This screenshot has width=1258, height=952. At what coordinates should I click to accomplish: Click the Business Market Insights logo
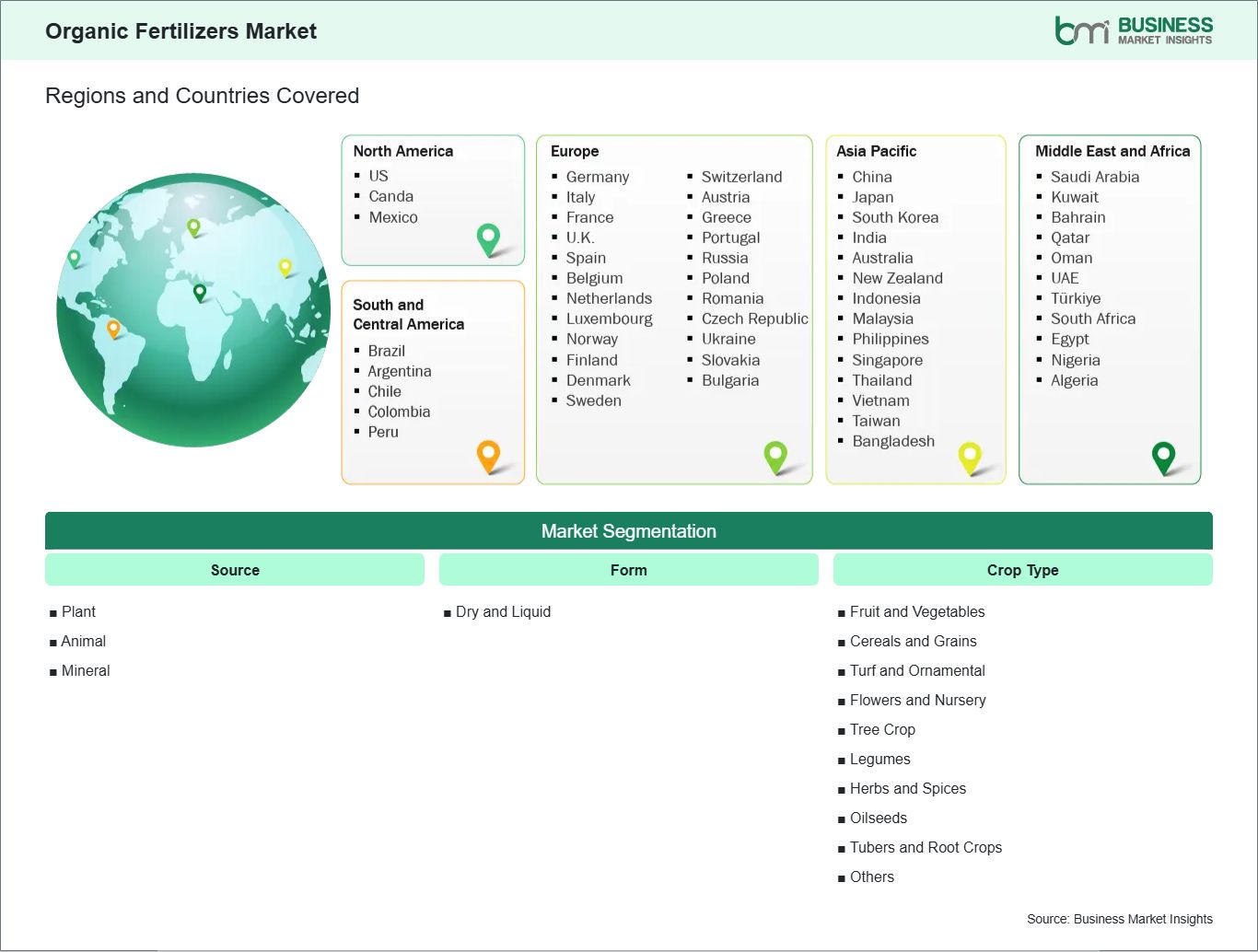(x=1133, y=30)
